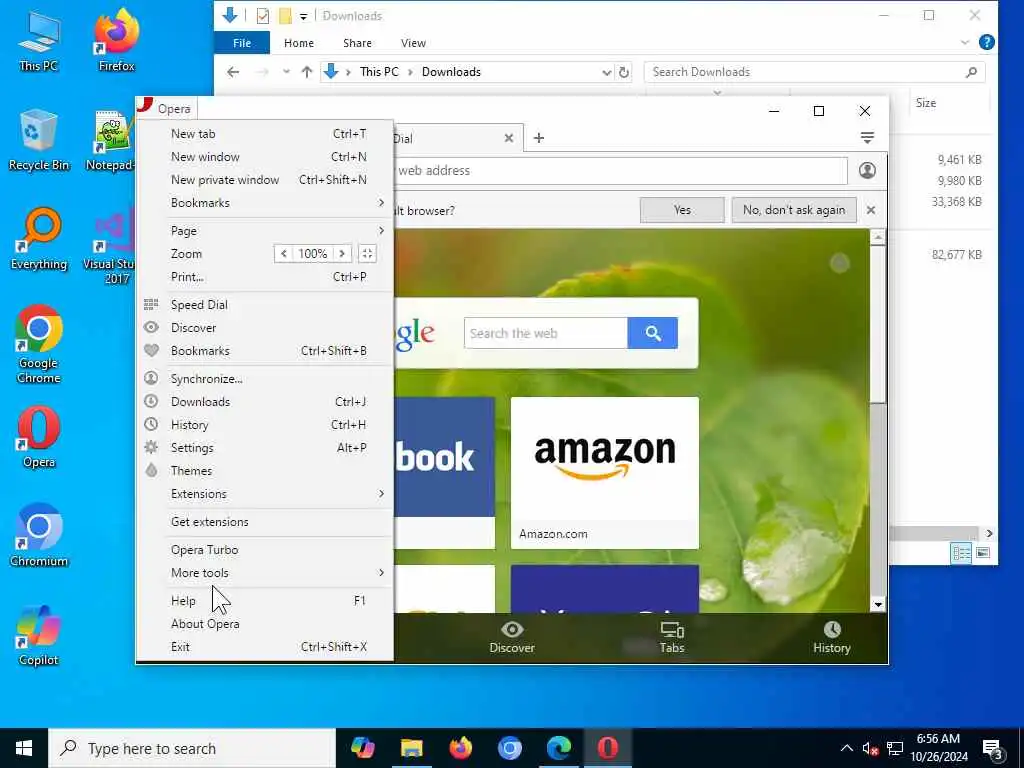Screen dimensions: 1024x768
Task: Click the Speed Dial grid icon in menu
Action: [x=151, y=304]
